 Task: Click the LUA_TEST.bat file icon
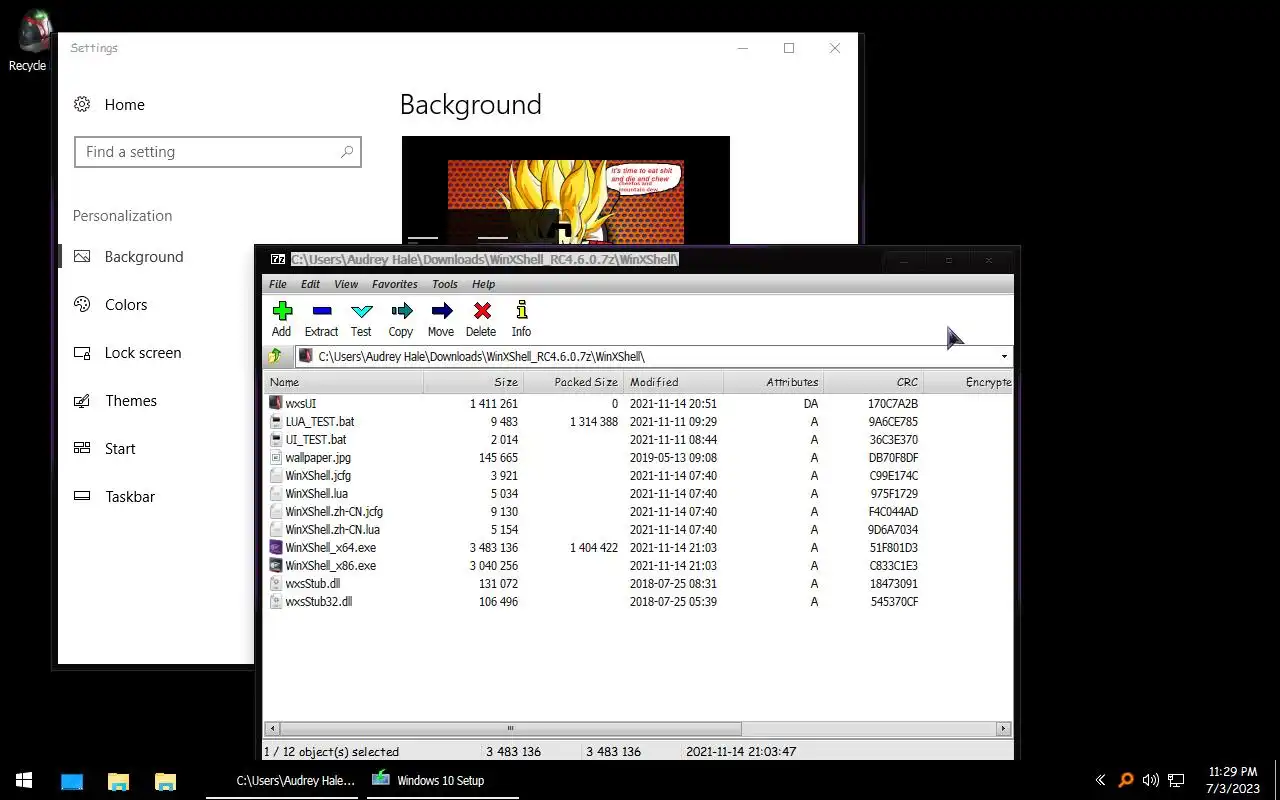pos(276,422)
